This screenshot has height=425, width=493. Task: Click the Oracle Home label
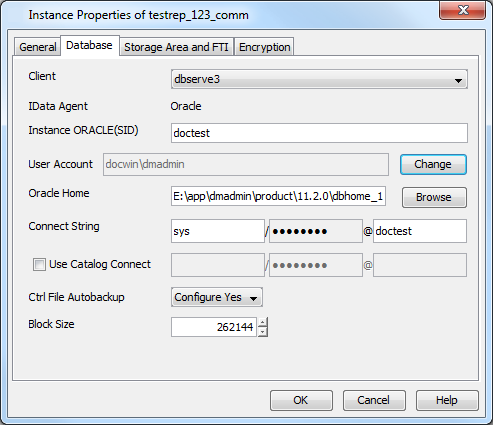point(59,193)
